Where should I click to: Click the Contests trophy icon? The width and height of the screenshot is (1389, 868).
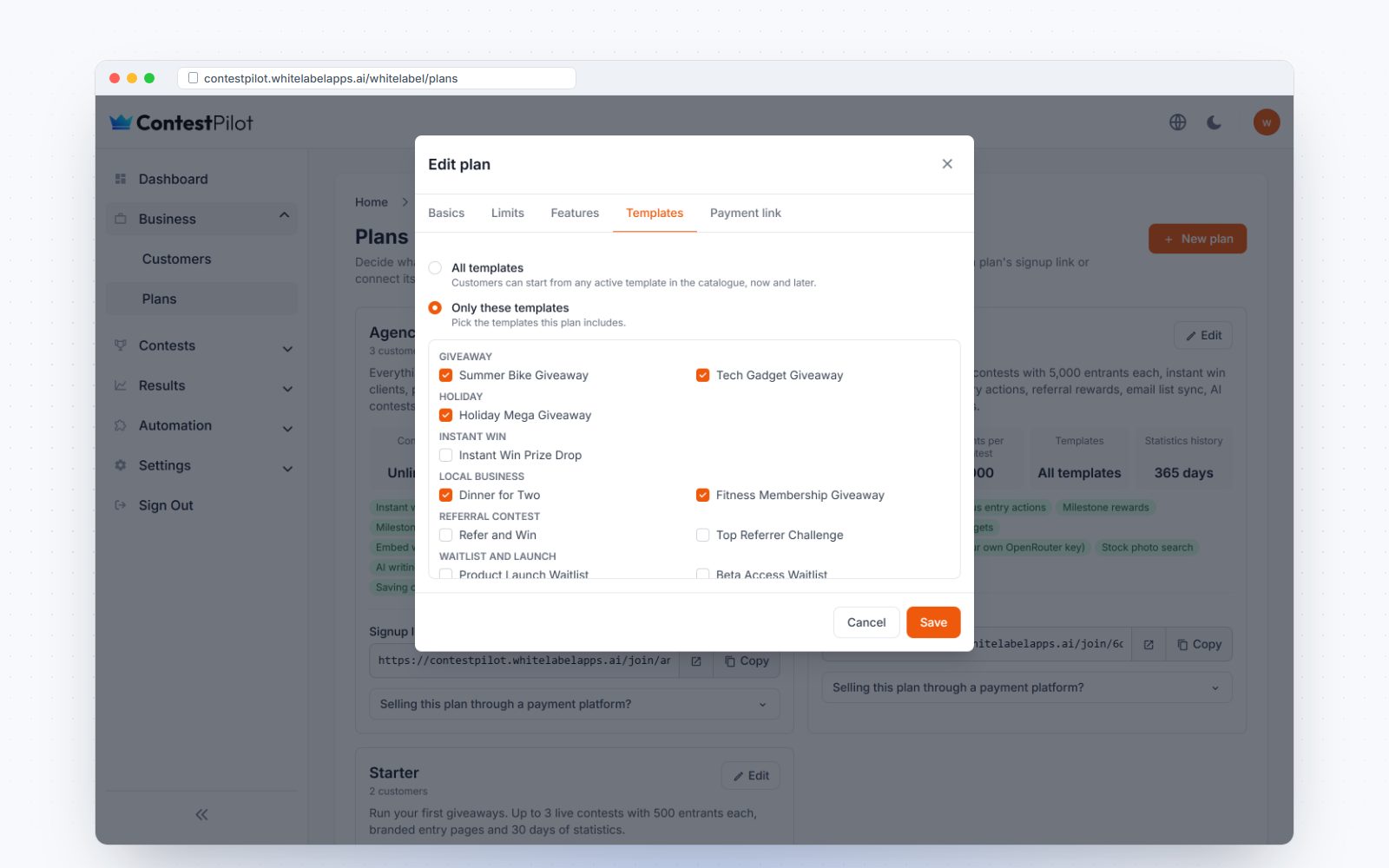coord(121,345)
